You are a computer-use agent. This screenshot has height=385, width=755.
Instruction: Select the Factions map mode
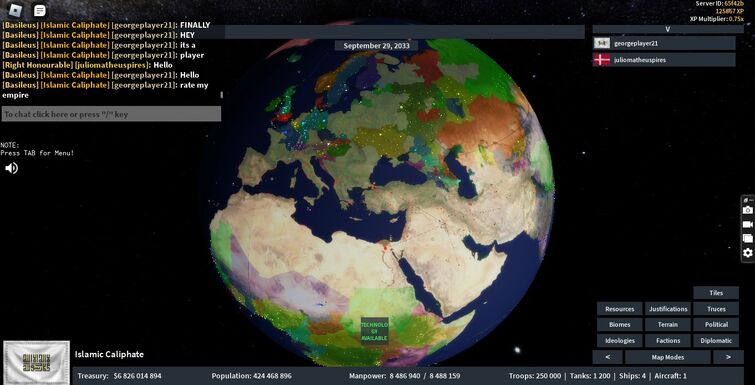[x=668, y=340]
